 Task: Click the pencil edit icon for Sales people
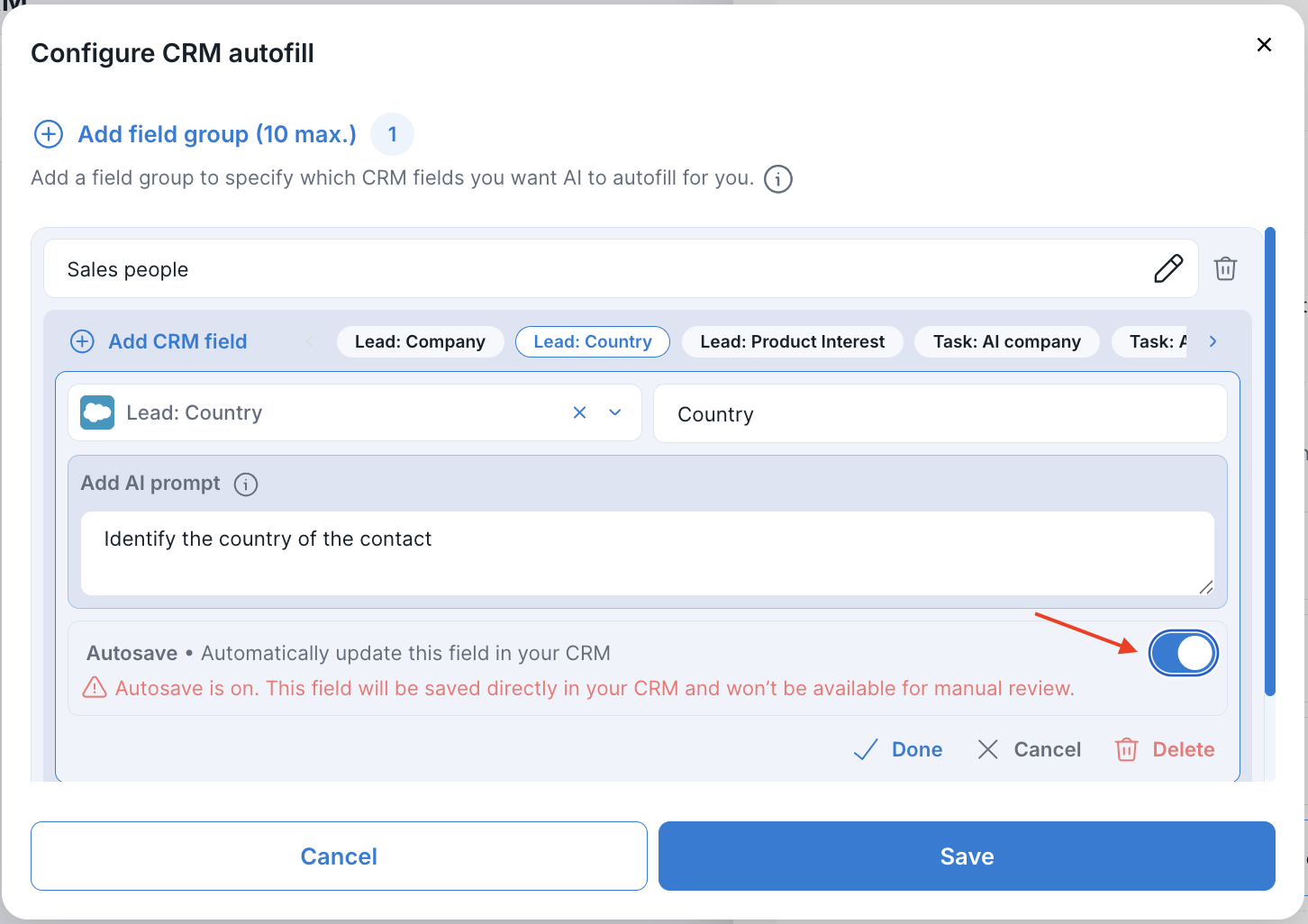click(1168, 268)
